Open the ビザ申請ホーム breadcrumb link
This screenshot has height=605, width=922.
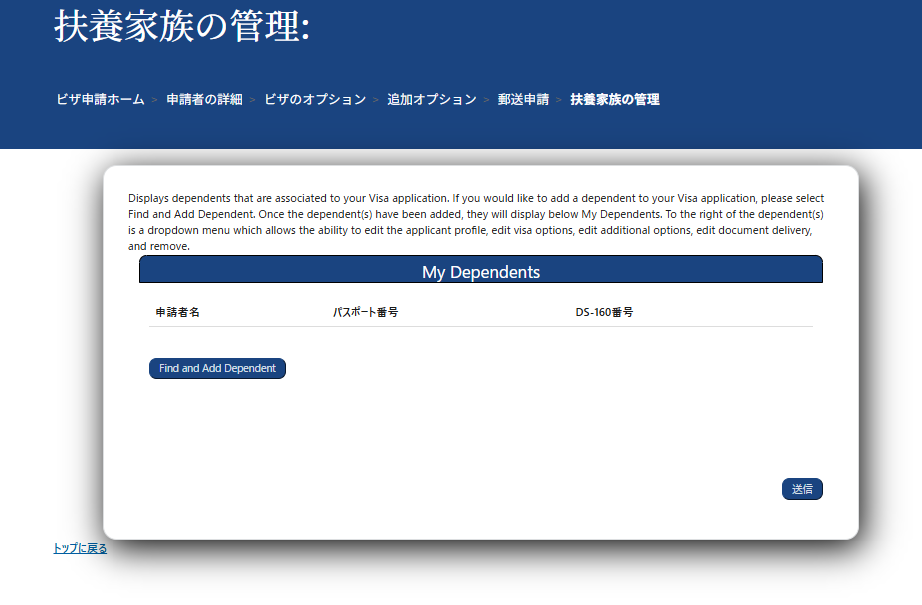click(100, 100)
